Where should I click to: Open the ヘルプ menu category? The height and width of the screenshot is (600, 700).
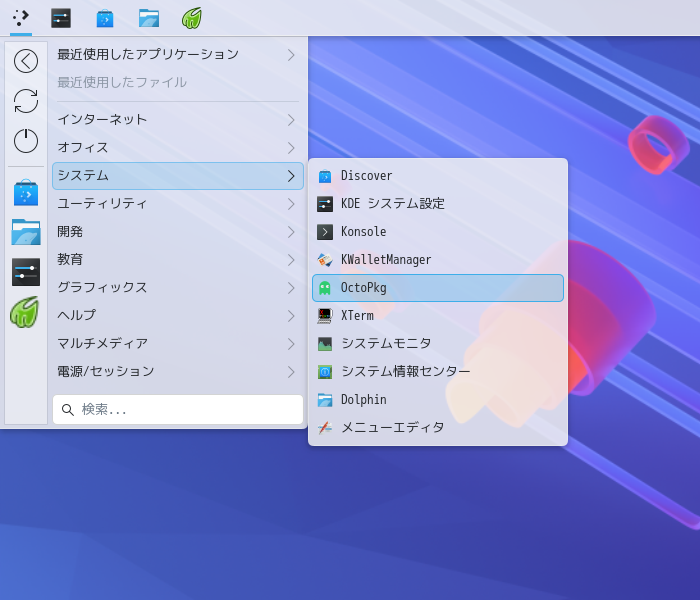(178, 316)
